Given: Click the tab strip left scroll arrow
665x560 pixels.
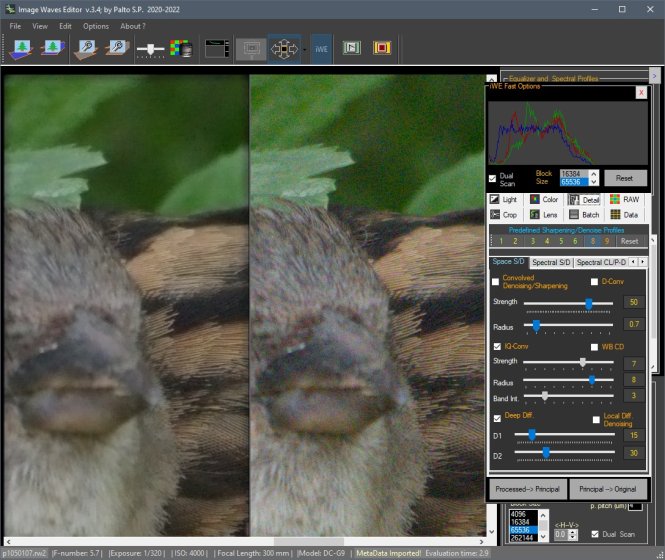Looking at the screenshot, I should pyautogui.click(x=633, y=262).
